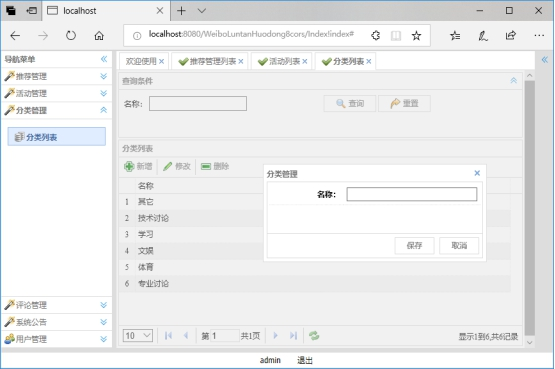
Task: Select row 技术讨论 in category list
Action: (x=315, y=218)
